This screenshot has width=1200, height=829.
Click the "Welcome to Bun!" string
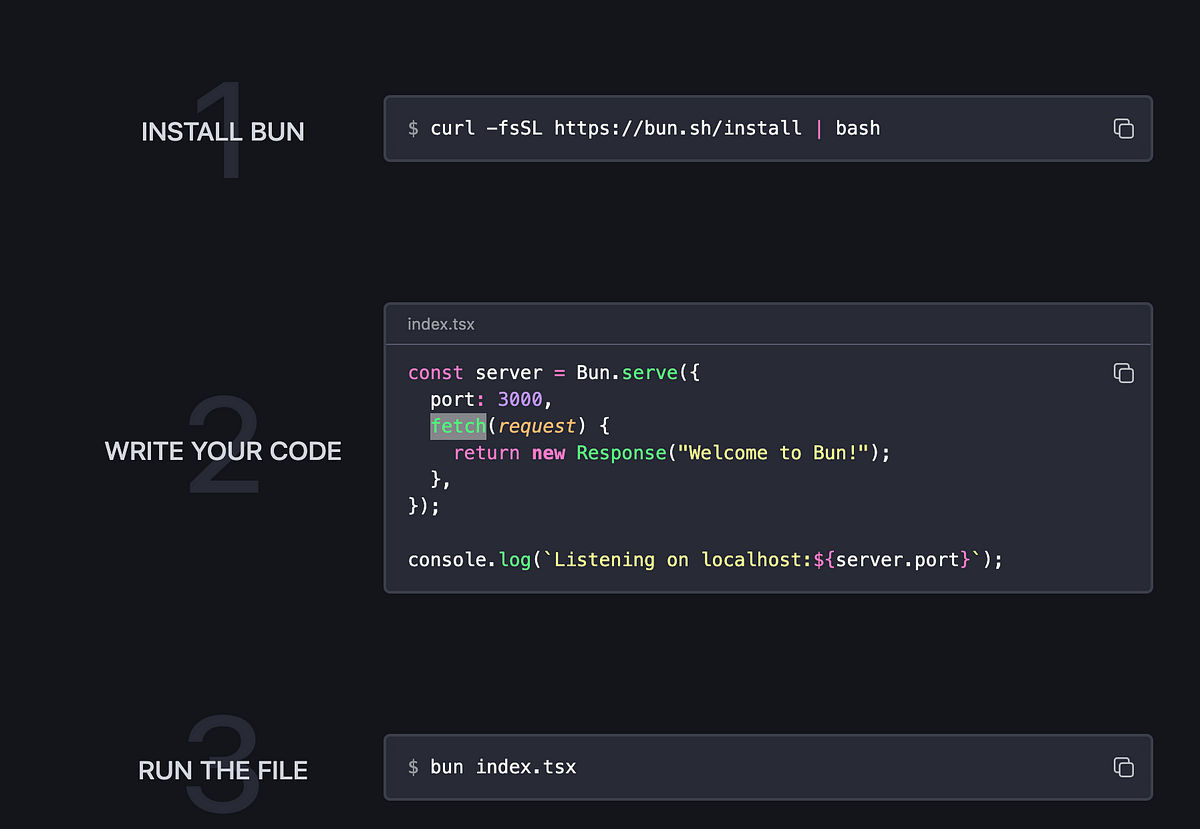(x=774, y=453)
